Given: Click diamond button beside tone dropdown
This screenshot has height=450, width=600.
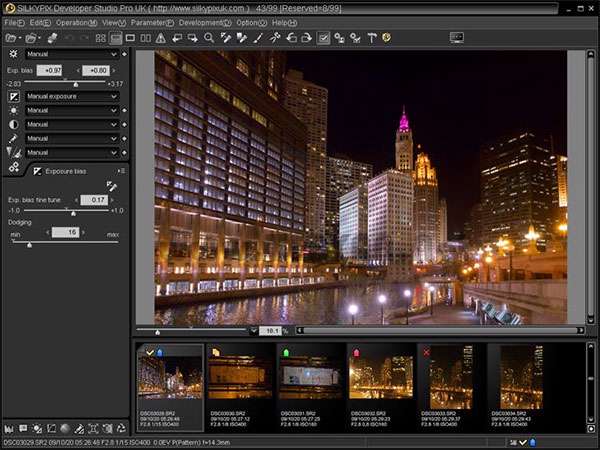Looking at the screenshot, I should (124, 125).
